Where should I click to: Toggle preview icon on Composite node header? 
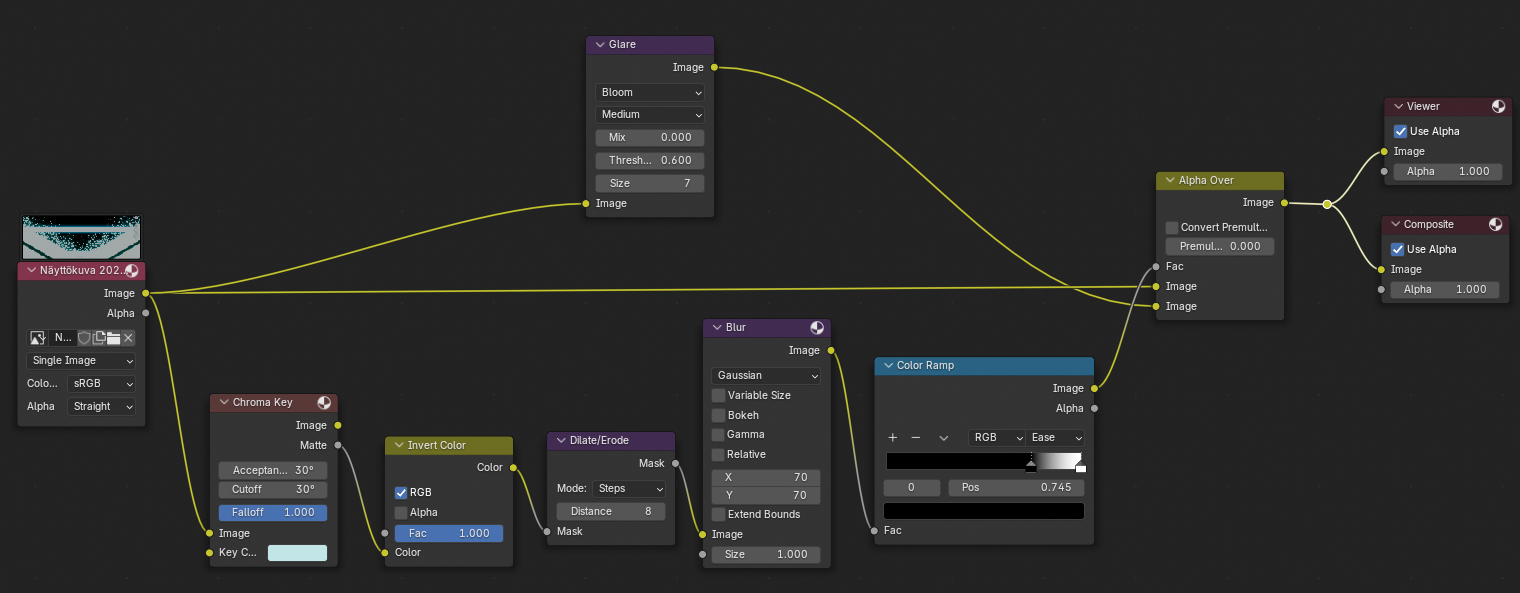click(x=1495, y=224)
